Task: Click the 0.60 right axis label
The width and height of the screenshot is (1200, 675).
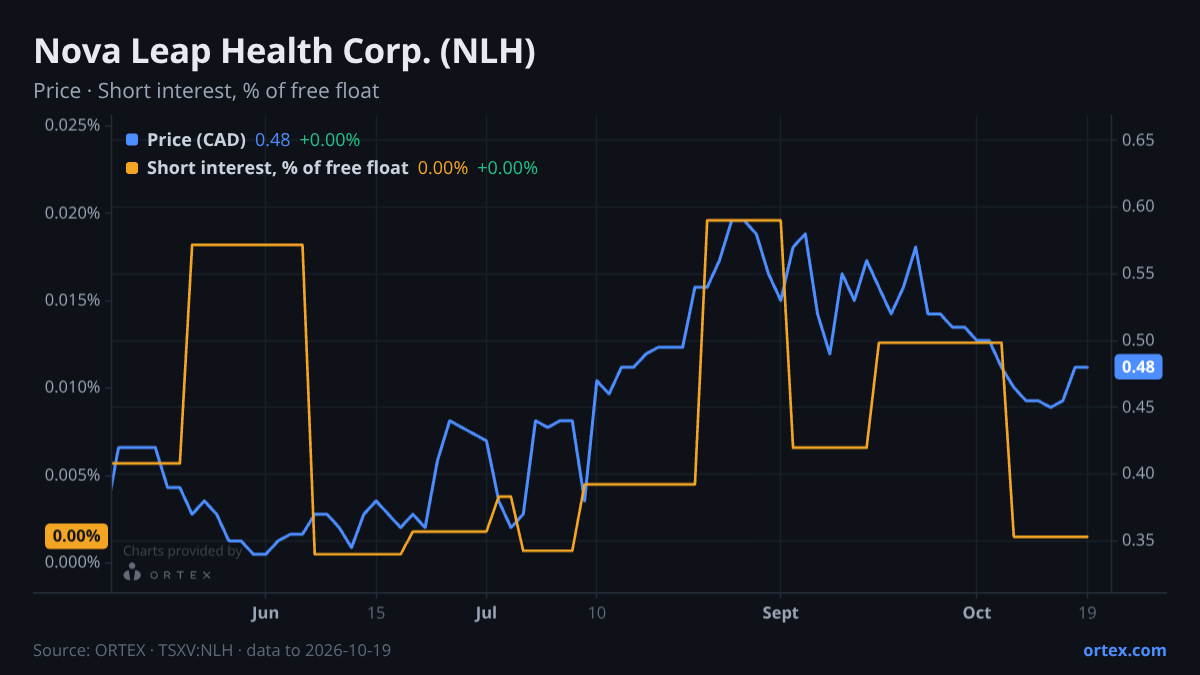Action: click(1138, 206)
